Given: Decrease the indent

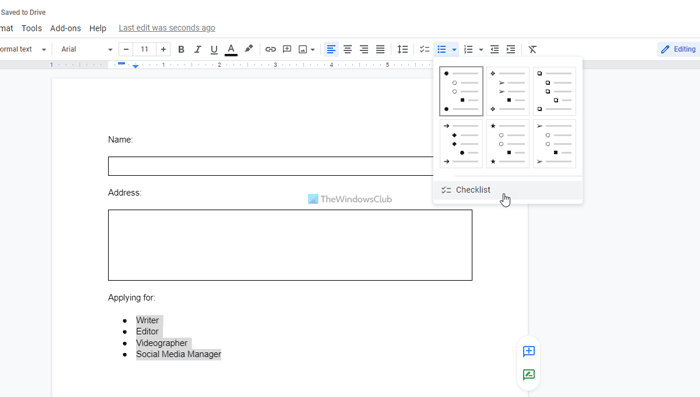Looking at the screenshot, I should pyautogui.click(x=494, y=50).
